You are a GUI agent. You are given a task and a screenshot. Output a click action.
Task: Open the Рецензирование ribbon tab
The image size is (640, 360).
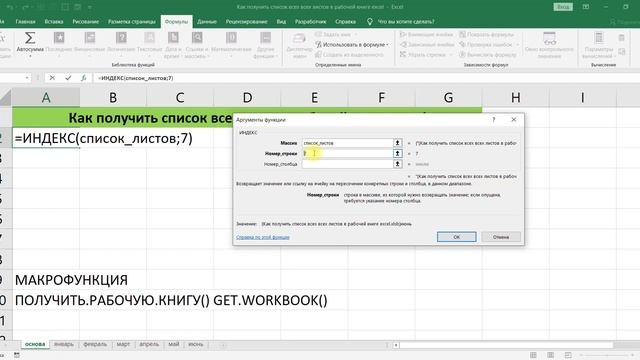tap(246, 22)
